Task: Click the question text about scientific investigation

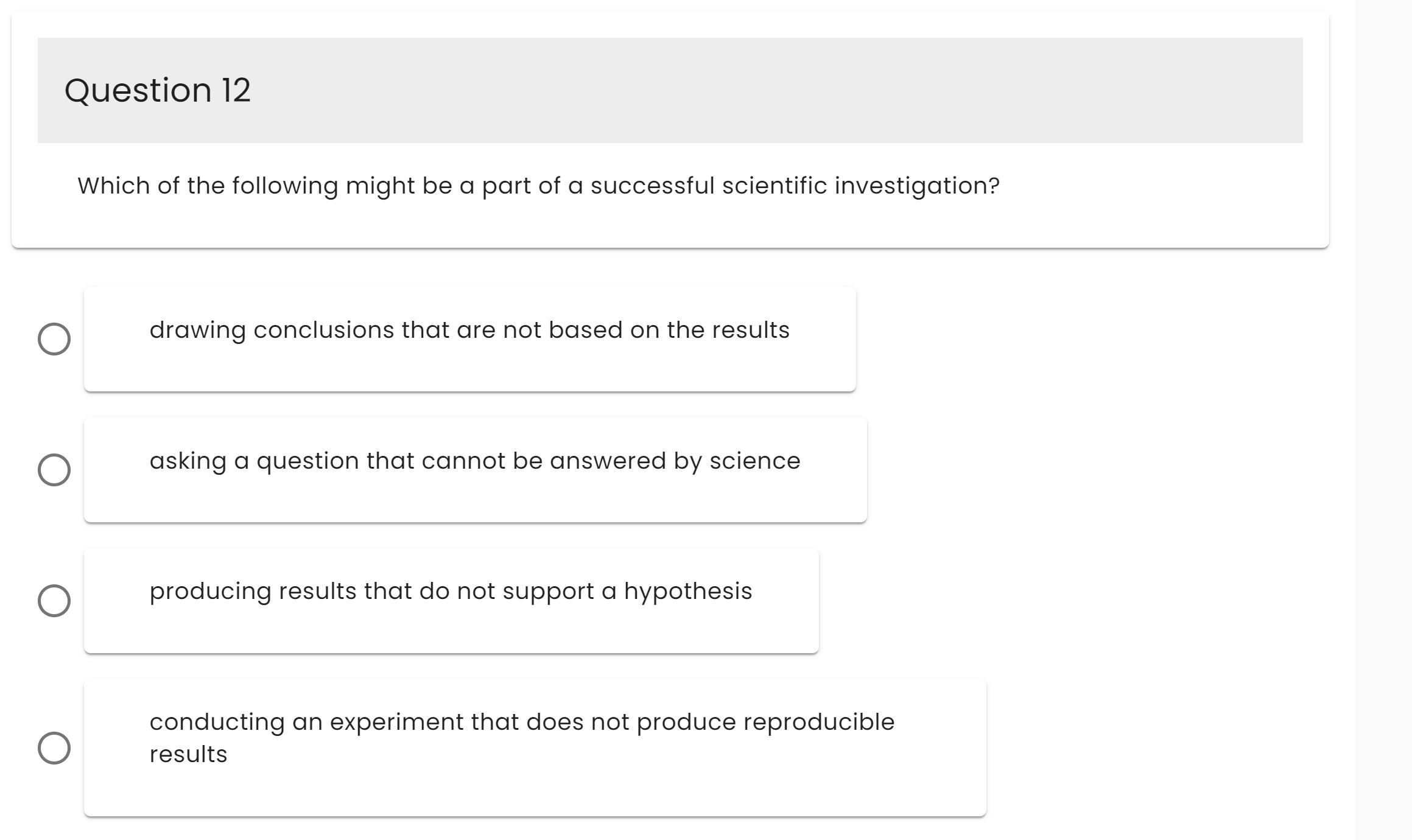Action: [x=538, y=186]
